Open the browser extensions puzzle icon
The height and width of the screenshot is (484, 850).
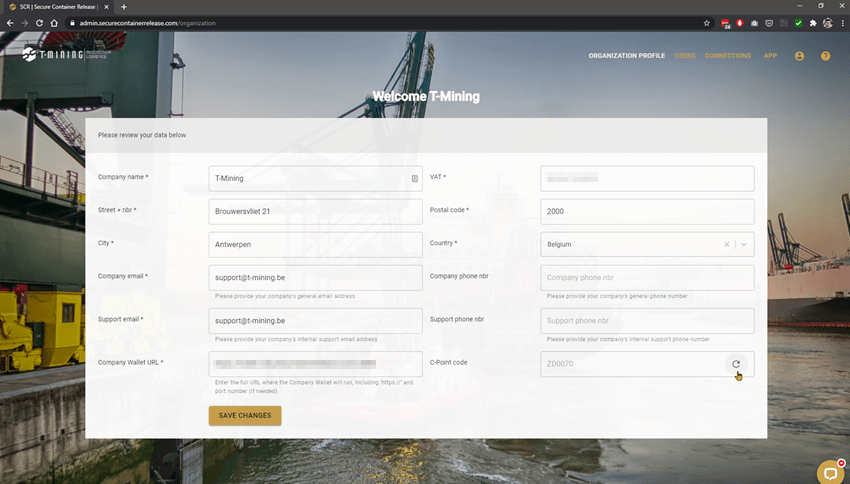coord(813,23)
